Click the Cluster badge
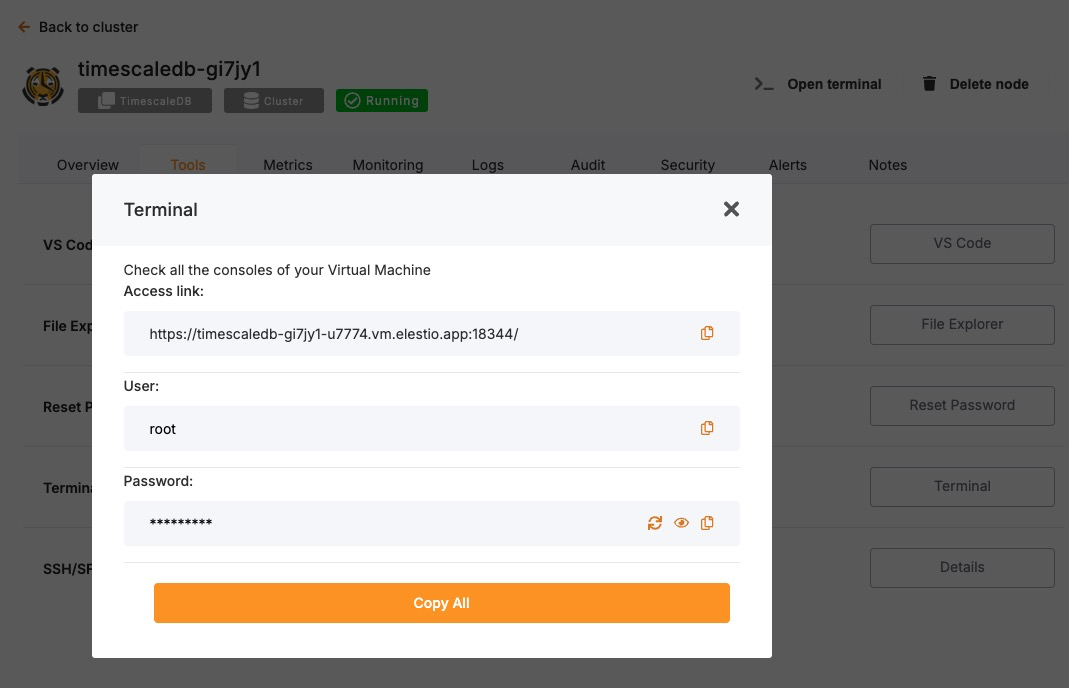This screenshot has height=688, width=1069. point(273,101)
